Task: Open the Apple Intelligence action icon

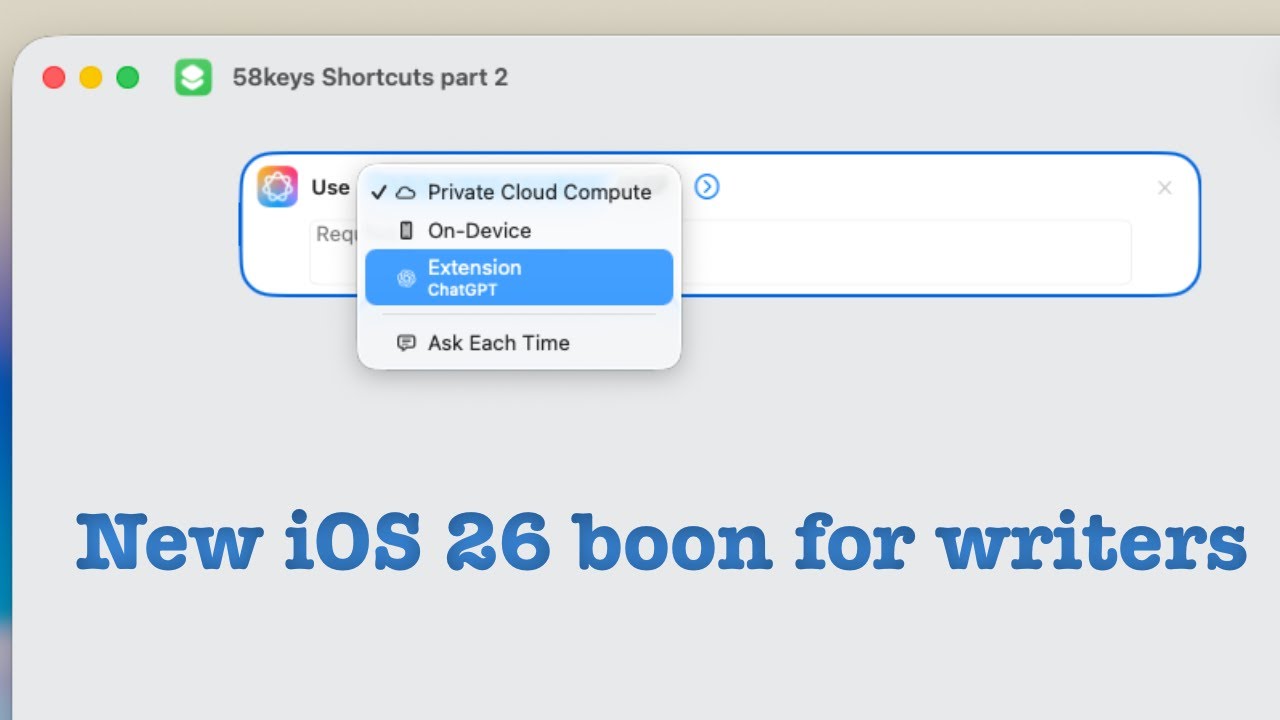Action: 277,187
